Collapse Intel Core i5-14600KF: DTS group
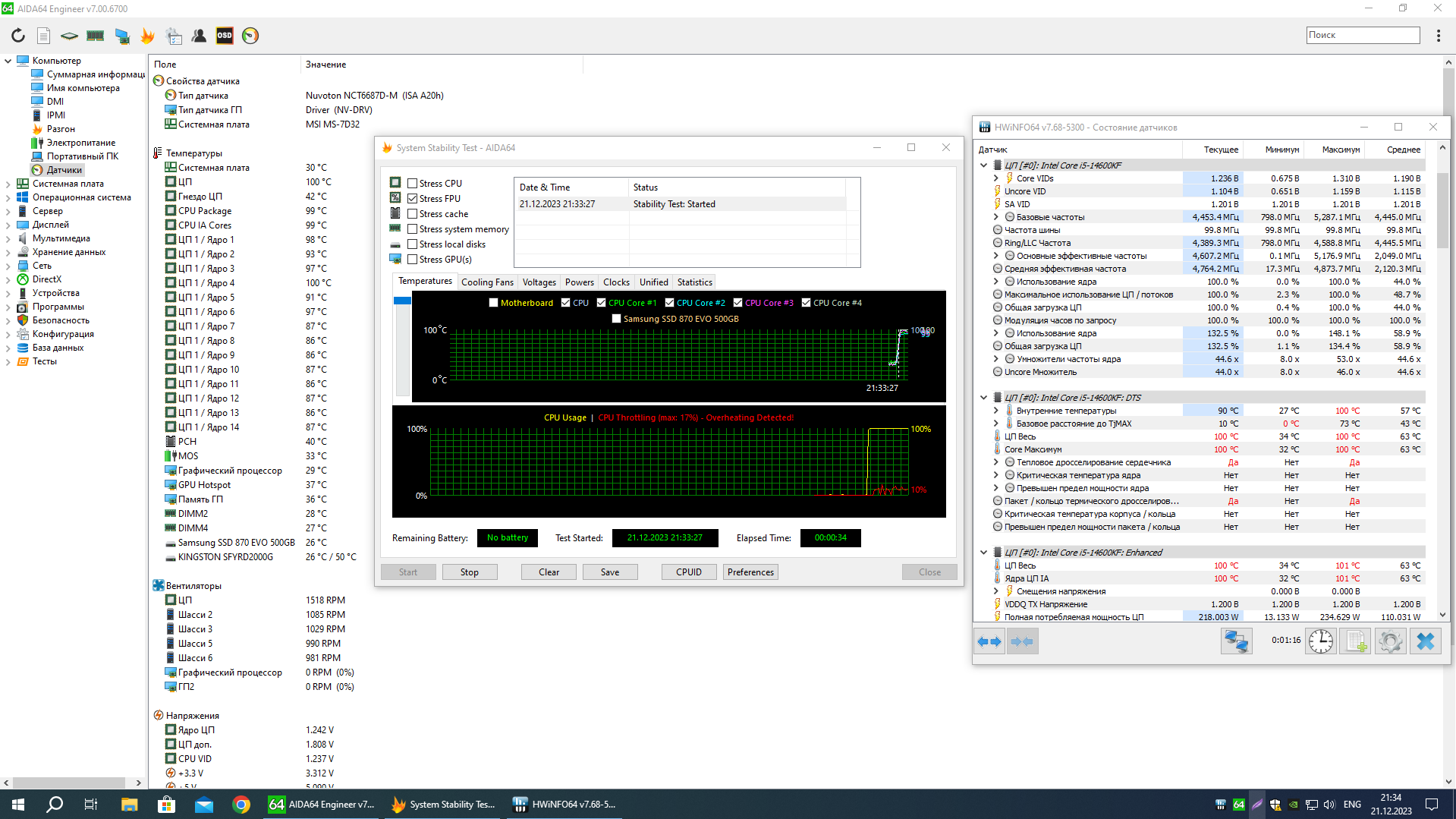This screenshot has width=1456, height=819. pos(984,398)
